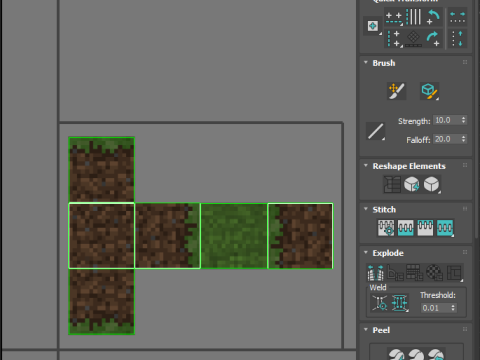Select the Target Weld tool
The image size is (480, 360).
point(380,303)
